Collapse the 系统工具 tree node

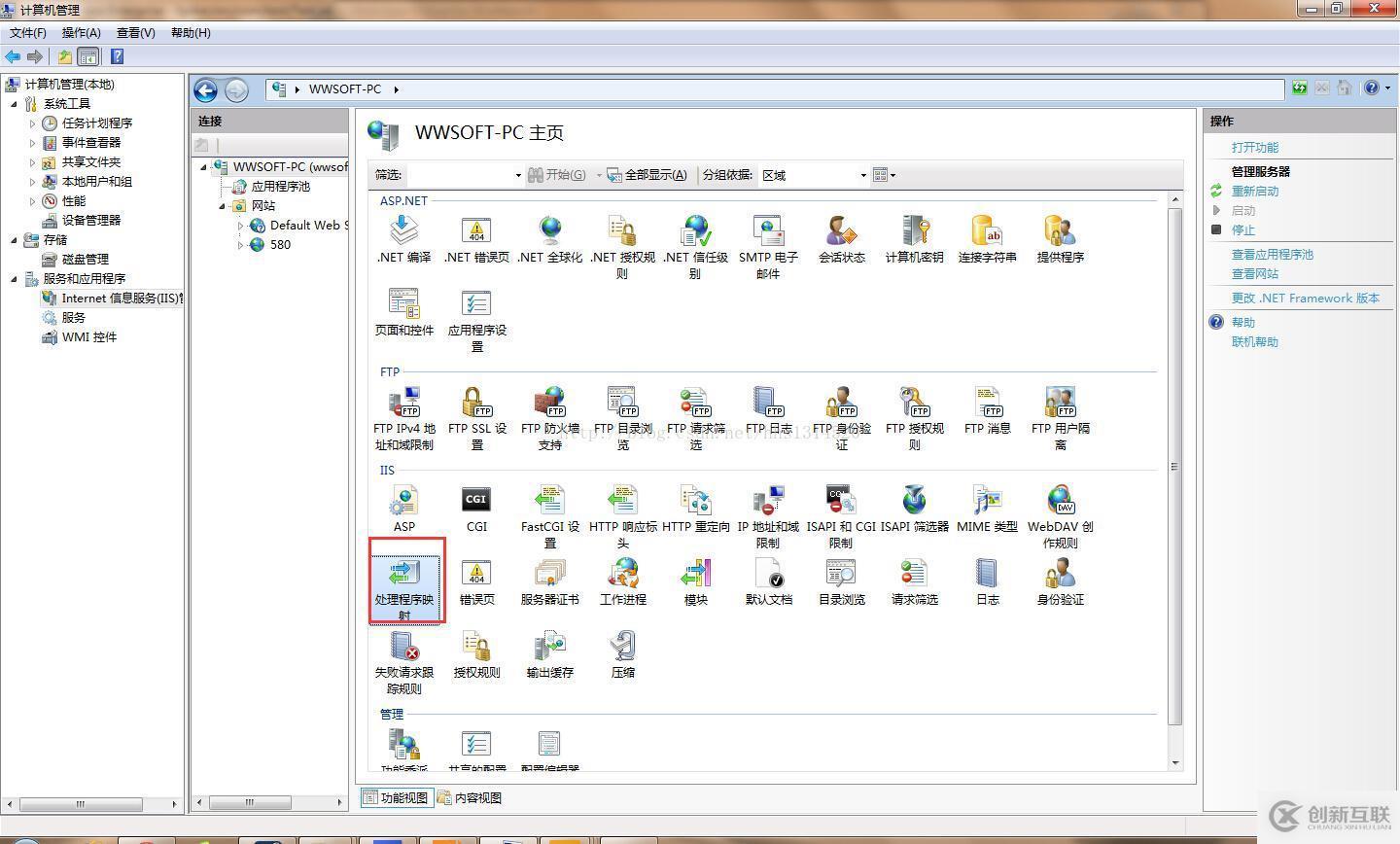coord(15,103)
